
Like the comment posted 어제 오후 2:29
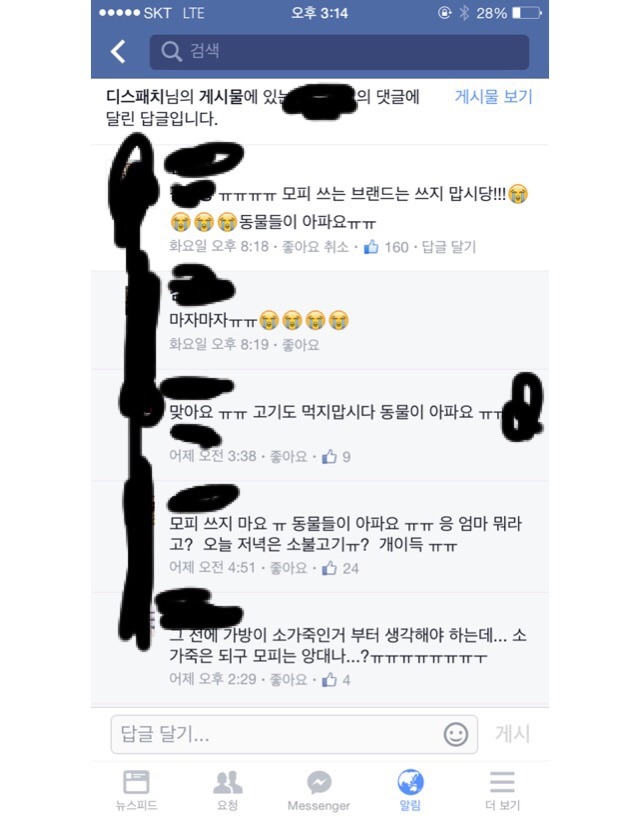[x=288, y=680]
